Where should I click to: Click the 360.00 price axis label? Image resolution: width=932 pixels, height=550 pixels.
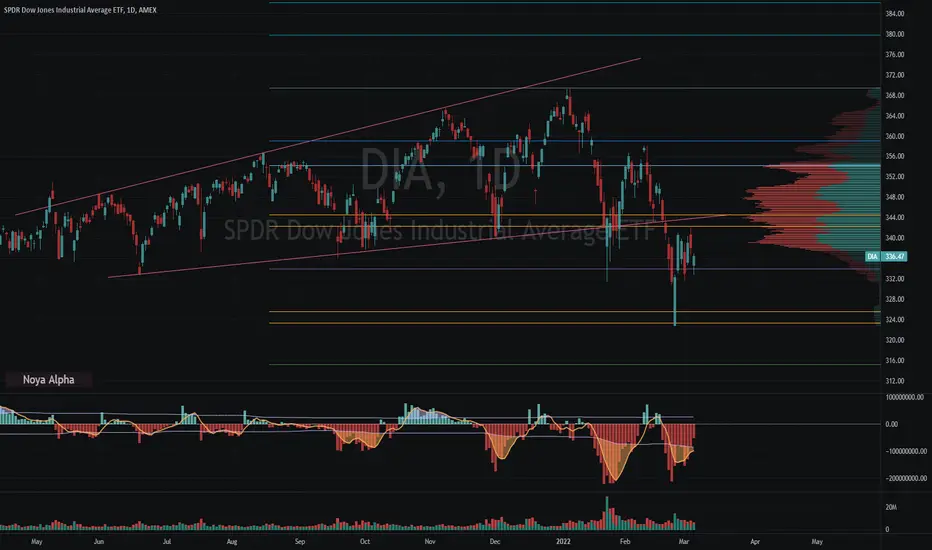(x=895, y=136)
